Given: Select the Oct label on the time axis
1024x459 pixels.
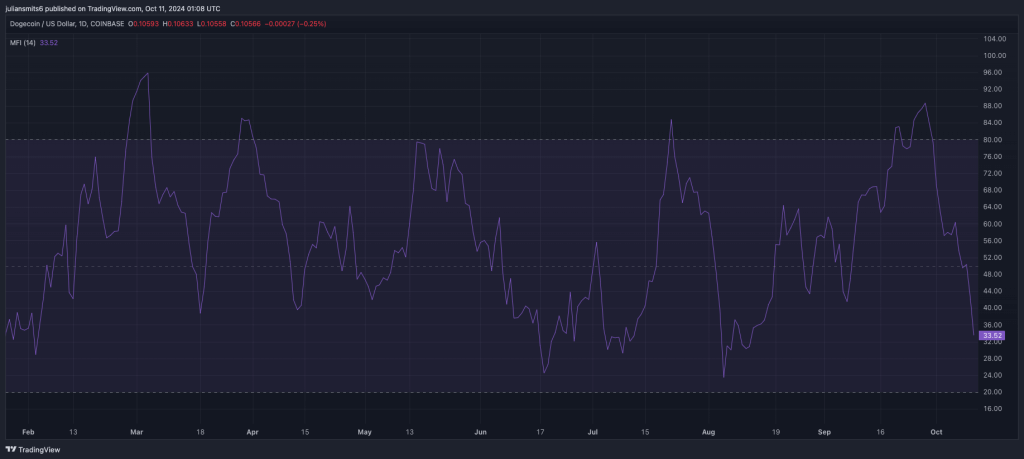Looking at the screenshot, I should click(936, 432).
